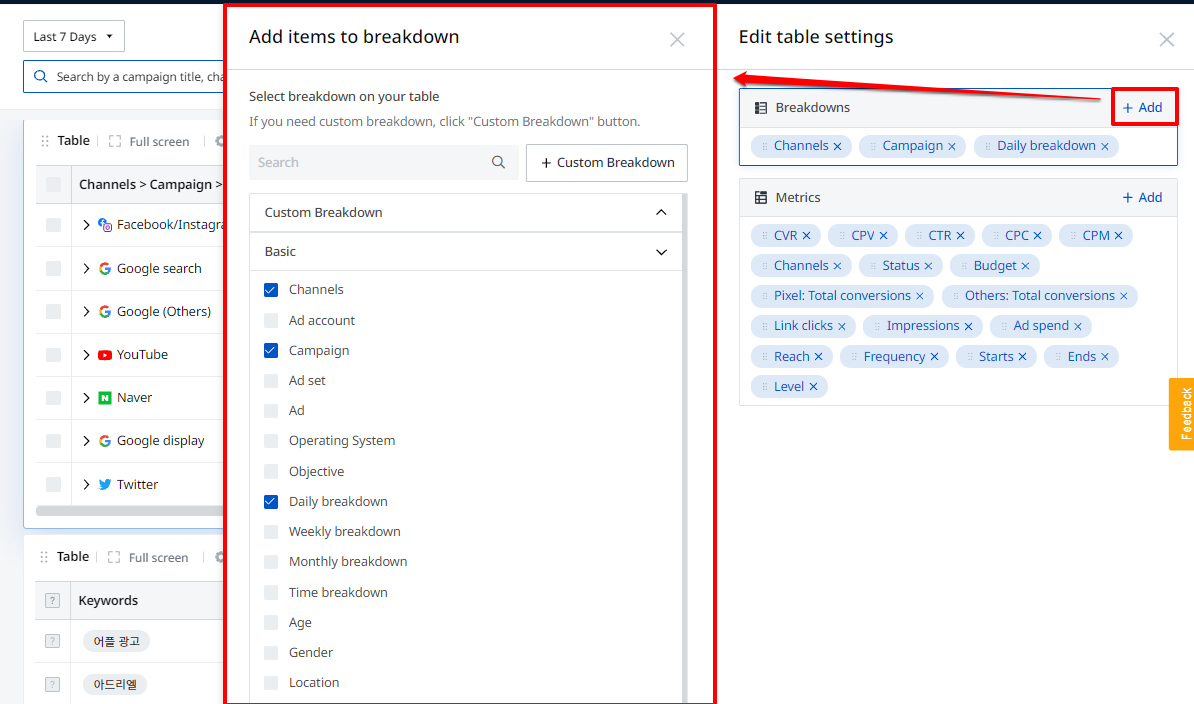Expand the YouTube row
The image size is (1194, 704).
tap(86, 355)
